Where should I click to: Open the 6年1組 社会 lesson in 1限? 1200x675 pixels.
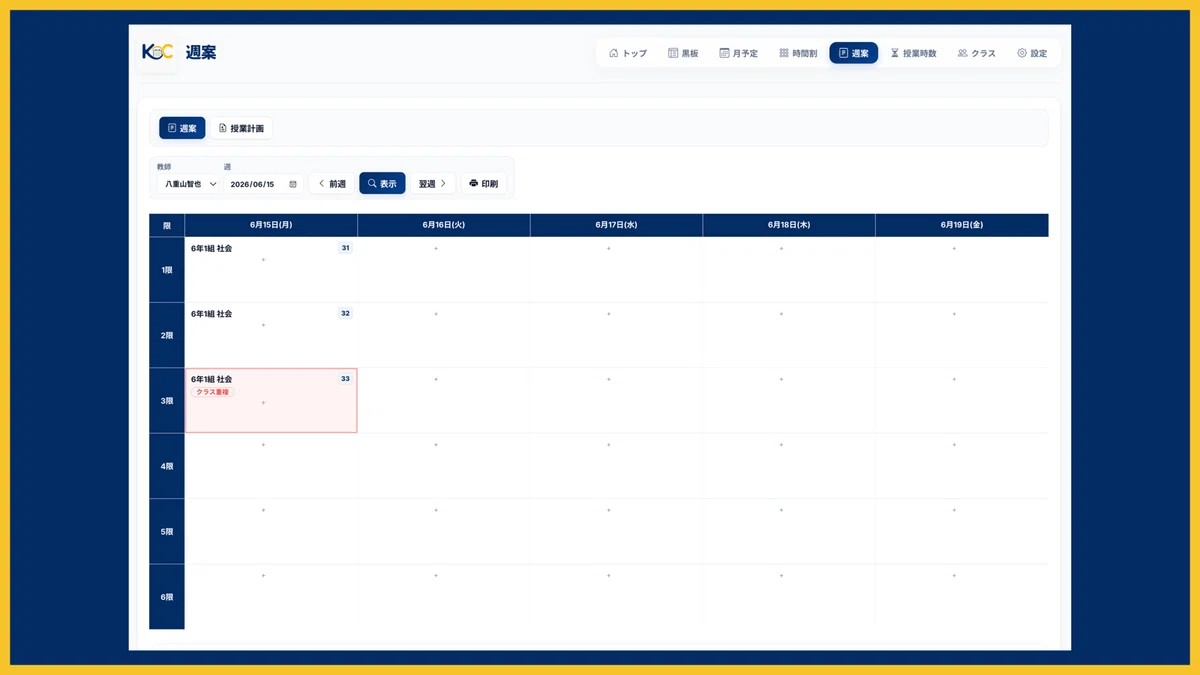(211, 248)
